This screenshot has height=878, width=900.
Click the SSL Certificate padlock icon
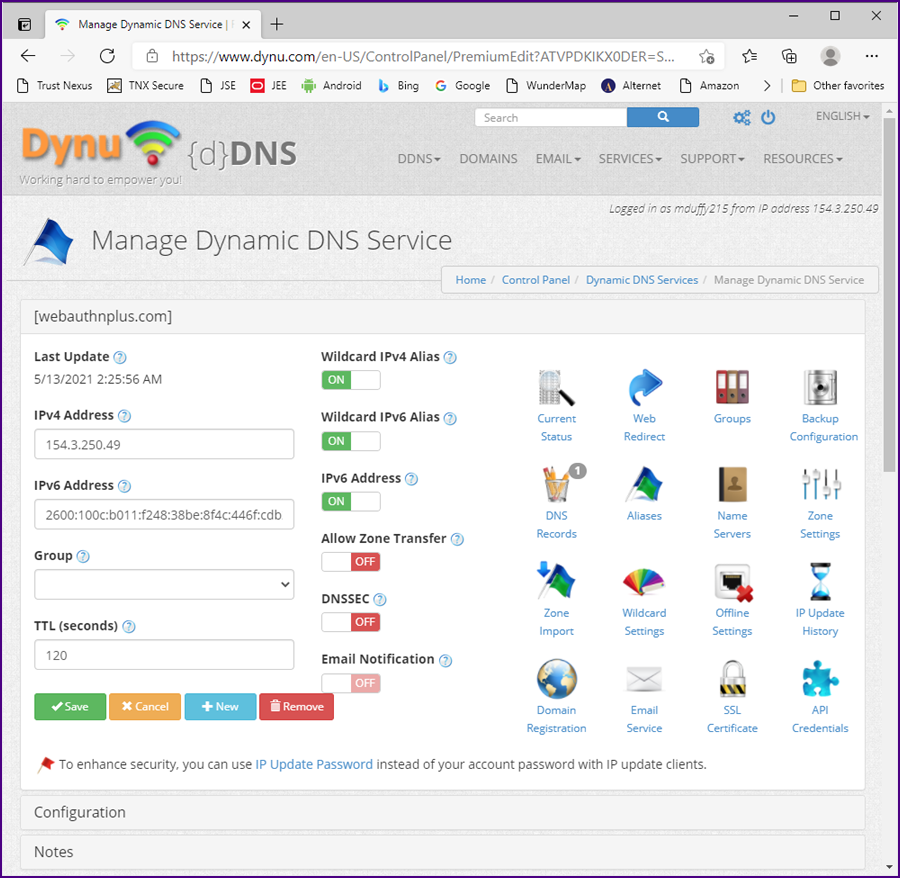[732, 680]
